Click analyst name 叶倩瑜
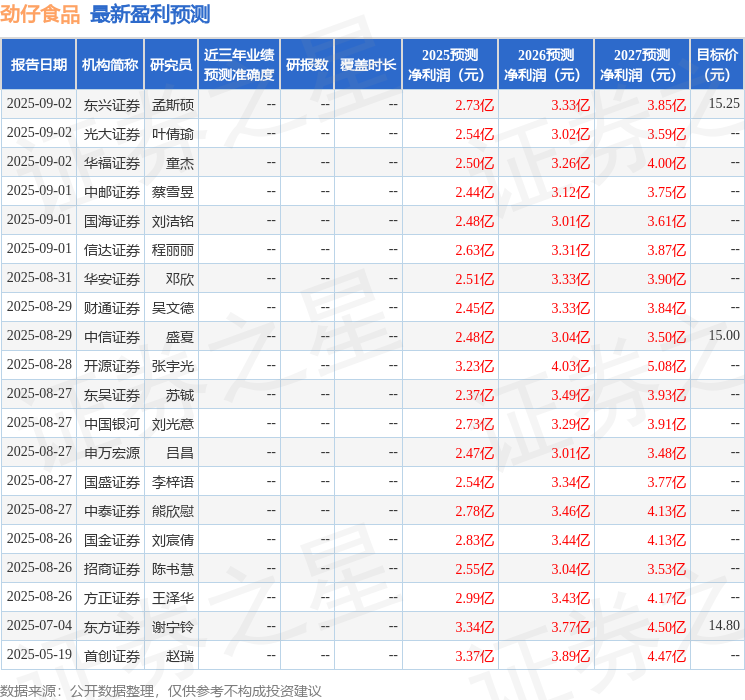This screenshot has width=745, height=700. (173, 134)
